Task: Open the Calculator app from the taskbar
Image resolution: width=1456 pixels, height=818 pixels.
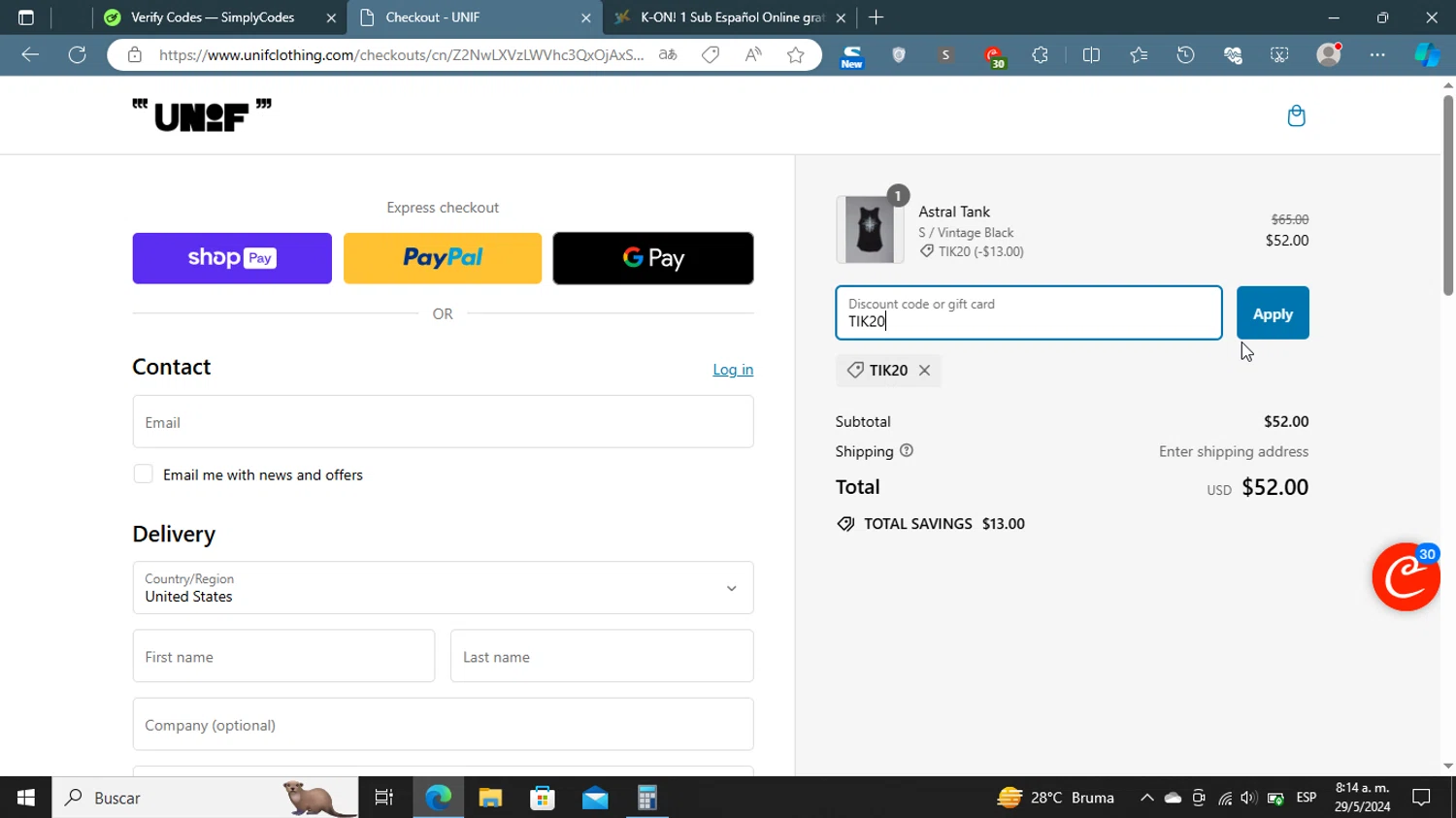Action: [647, 798]
